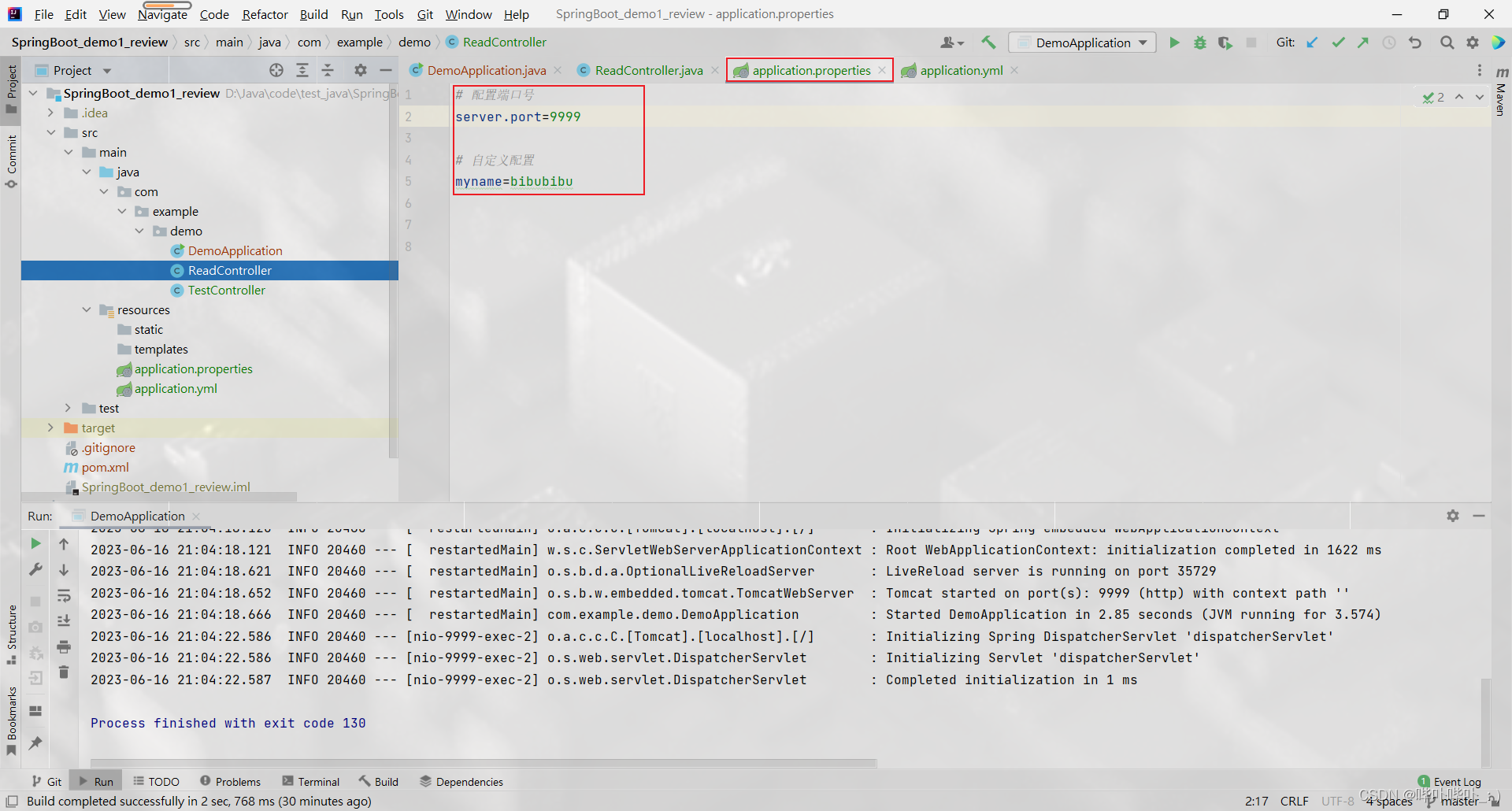Screen dimensions: 1512x811
Task: Open Search Everywhere magnifier icon
Action: coord(1447,43)
